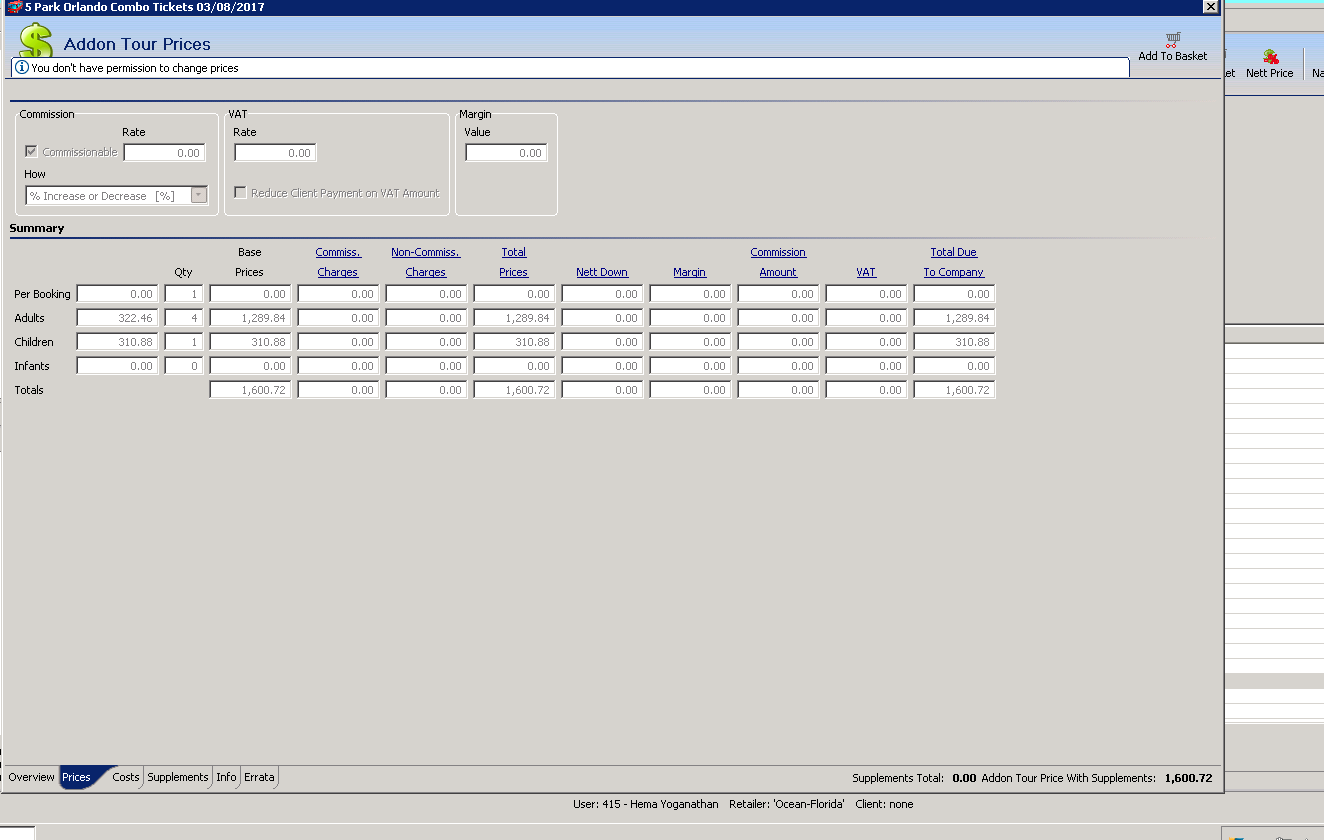Viewport: 1324px width, 840px height.
Task: Select the Children unit price field left of Qty
Action: coord(118,342)
